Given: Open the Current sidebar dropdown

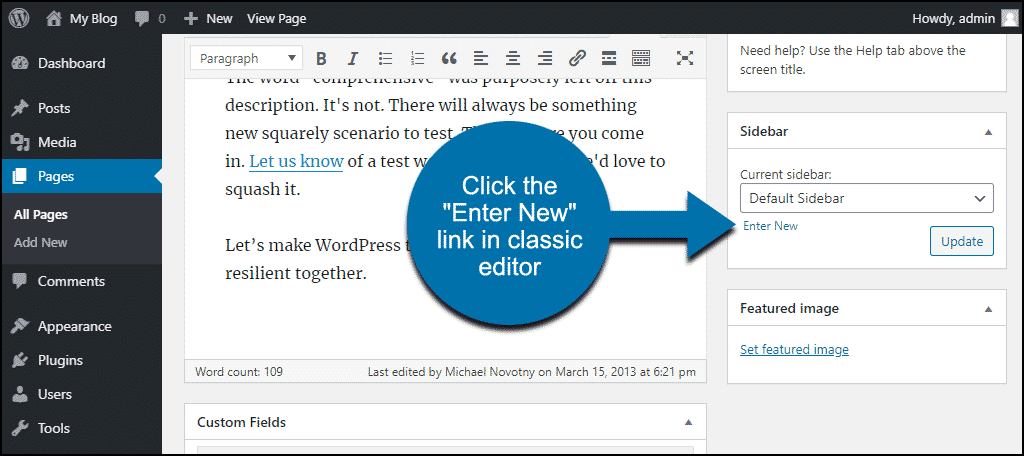Looking at the screenshot, I should [866, 198].
